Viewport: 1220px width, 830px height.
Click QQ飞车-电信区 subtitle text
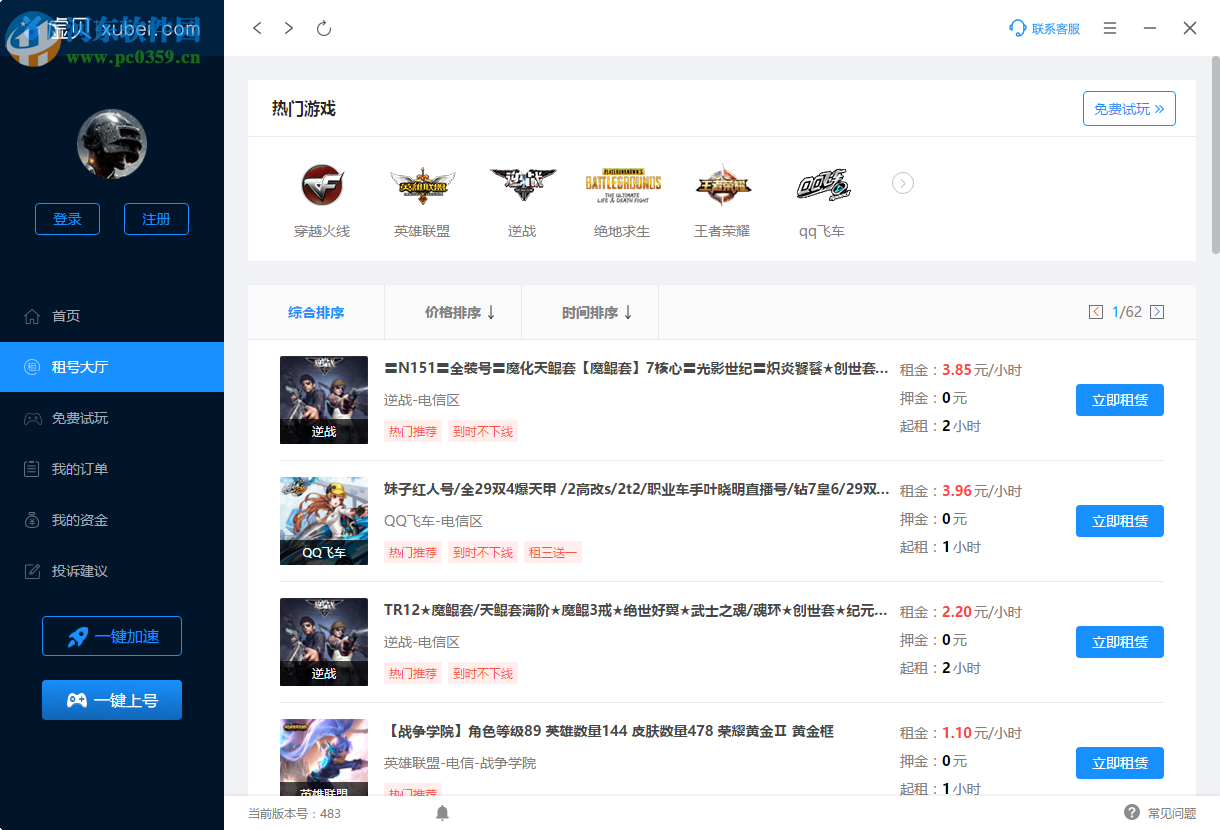pos(433,521)
